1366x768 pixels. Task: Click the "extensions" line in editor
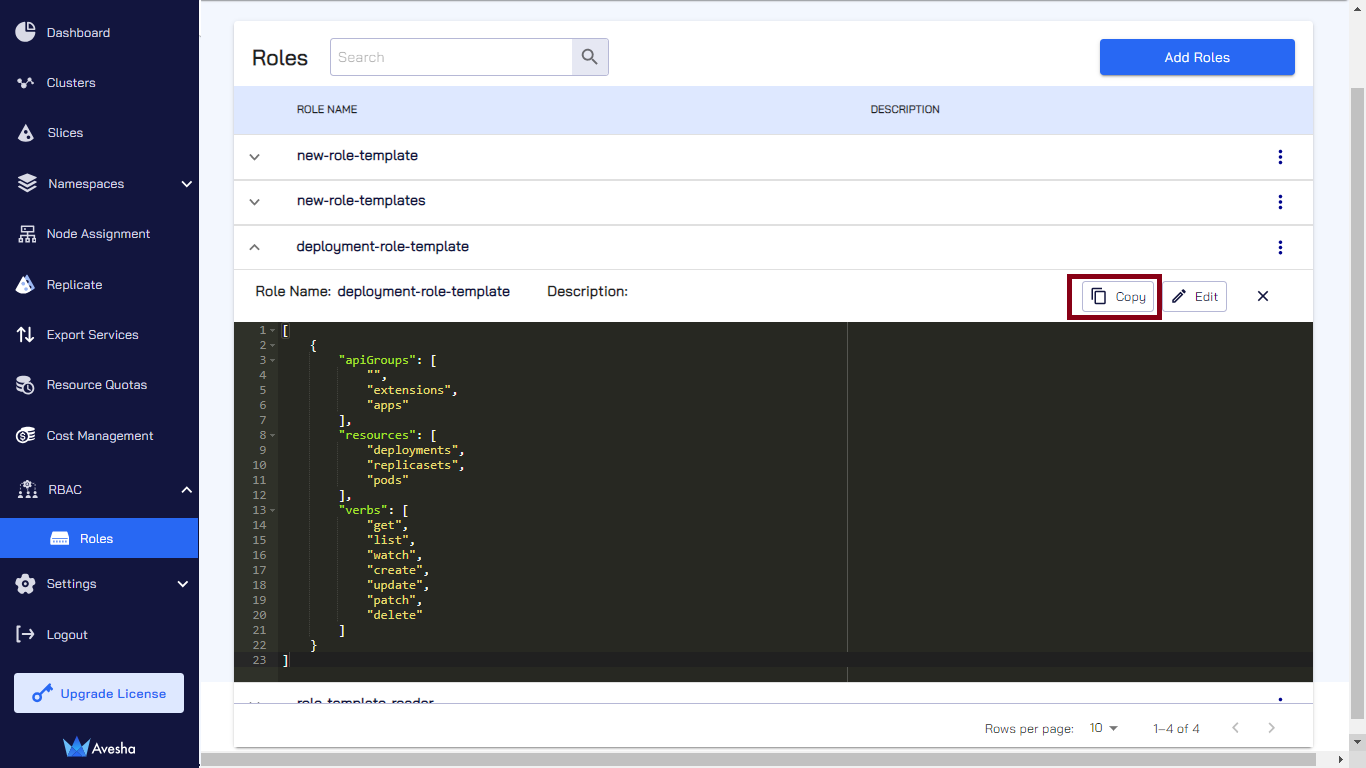coord(410,390)
